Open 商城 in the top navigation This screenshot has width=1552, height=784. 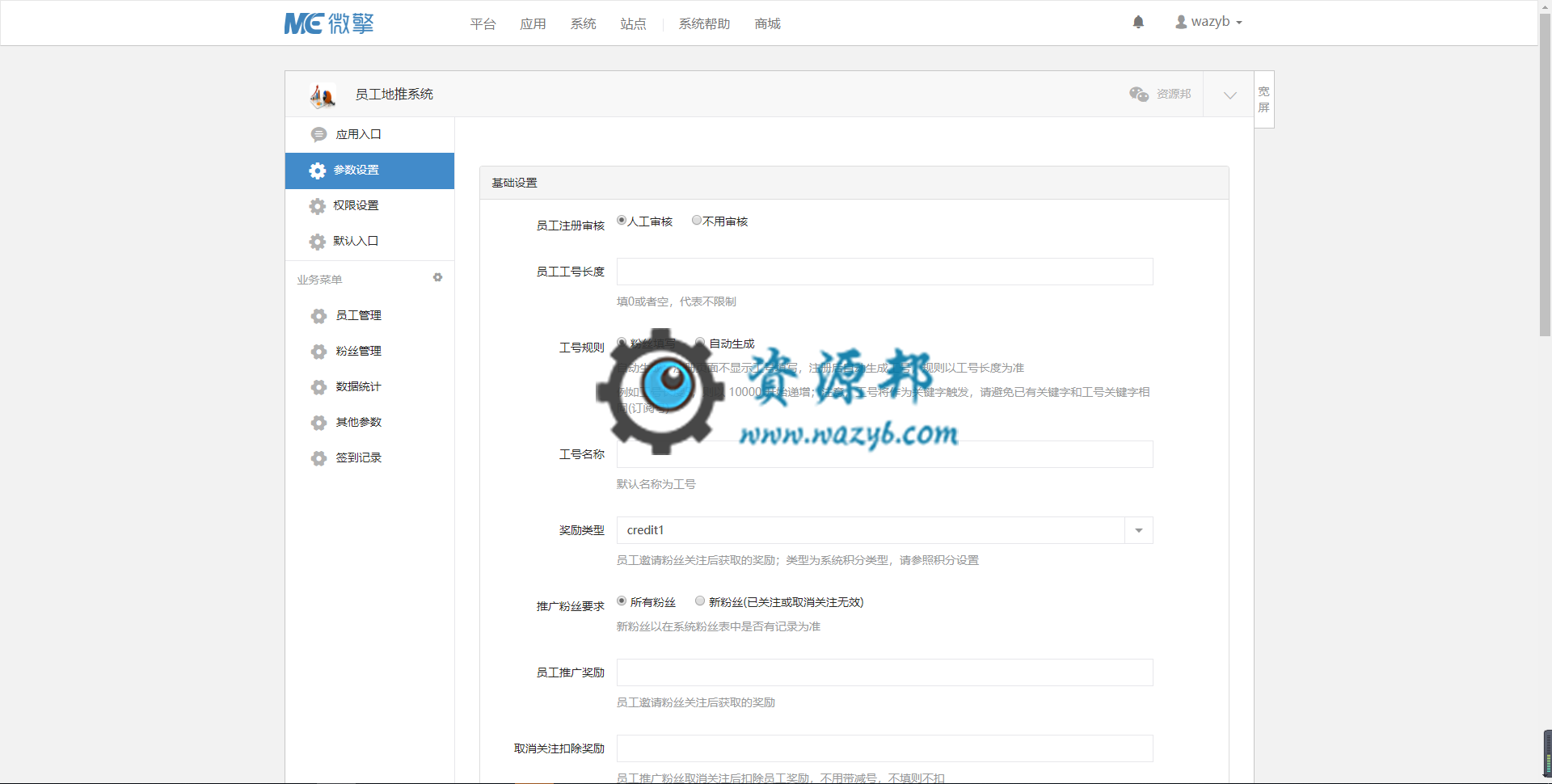tap(767, 24)
